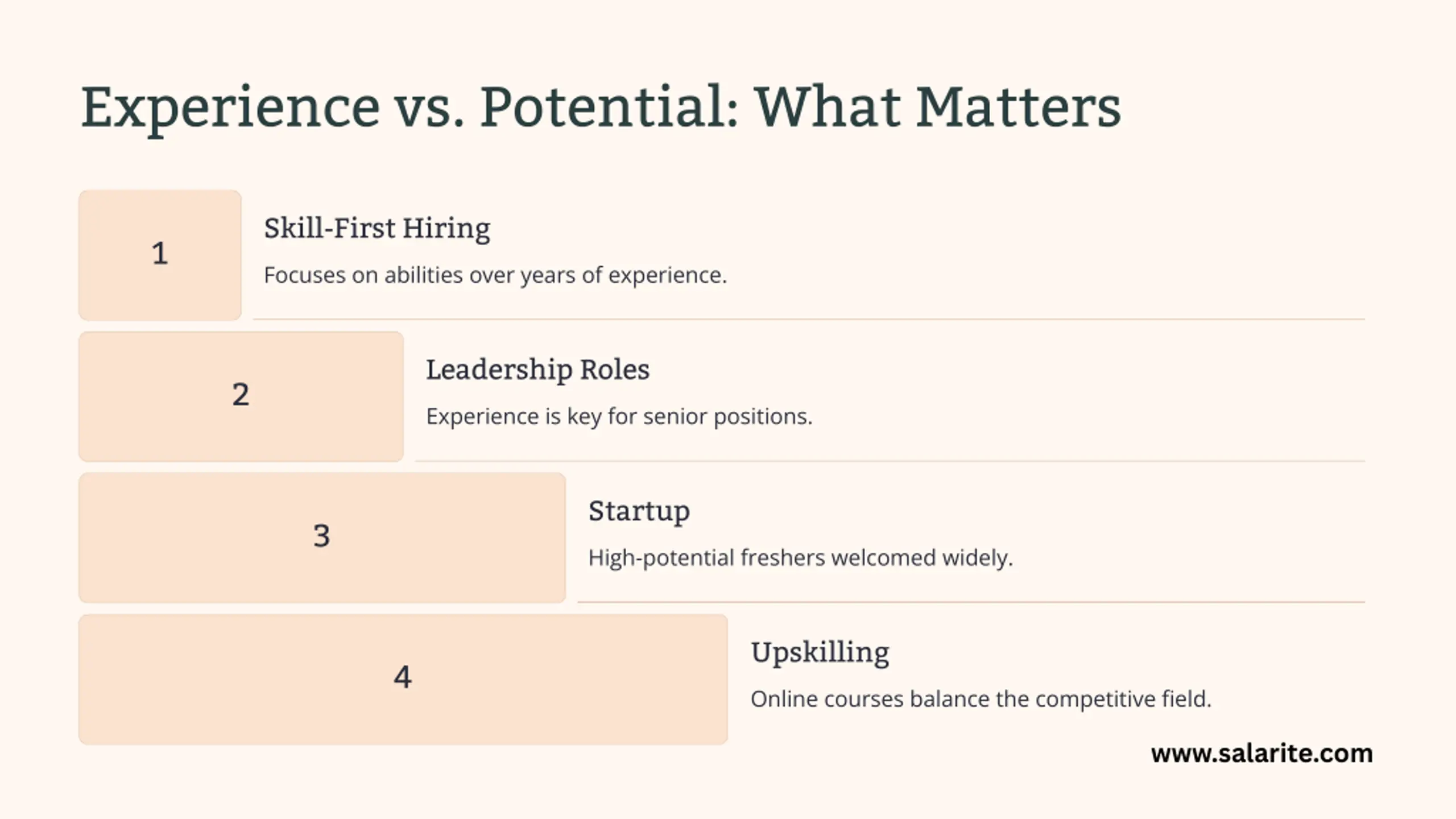Select the numbered box labeled 1
The height and width of the screenshot is (819, 1456).
tap(160, 255)
